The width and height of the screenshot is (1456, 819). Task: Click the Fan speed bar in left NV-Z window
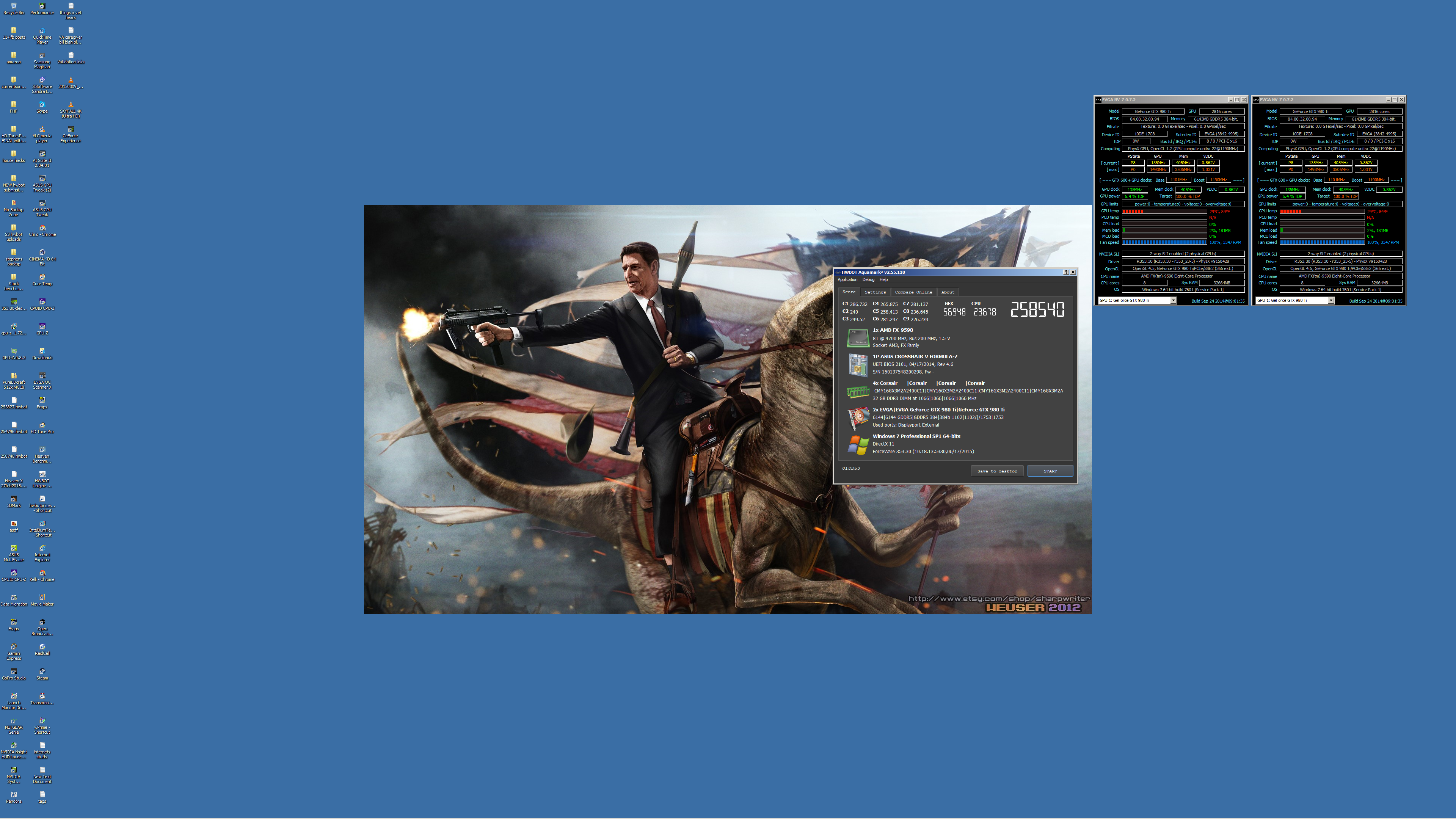coord(1164,243)
